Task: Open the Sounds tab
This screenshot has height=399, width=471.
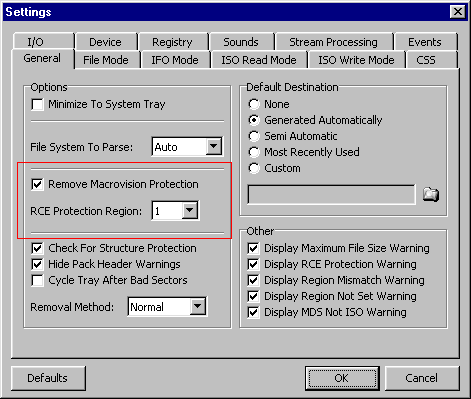Action: pyautogui.click(x=242, y=42)
